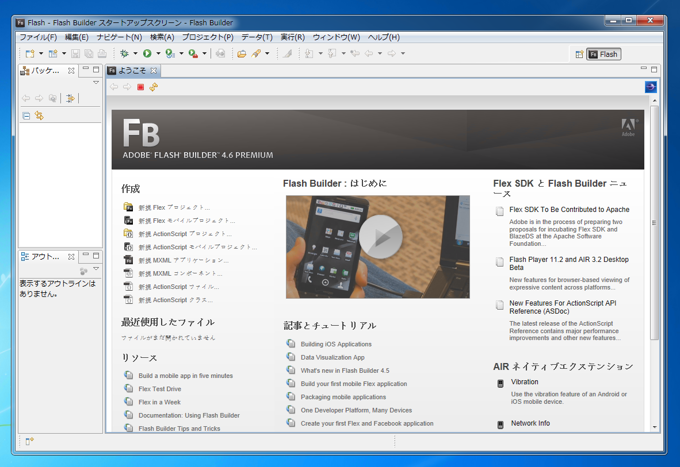Click the status bar icon at bottom left
Screen dimensions: 680x467
tap(29, 441)
